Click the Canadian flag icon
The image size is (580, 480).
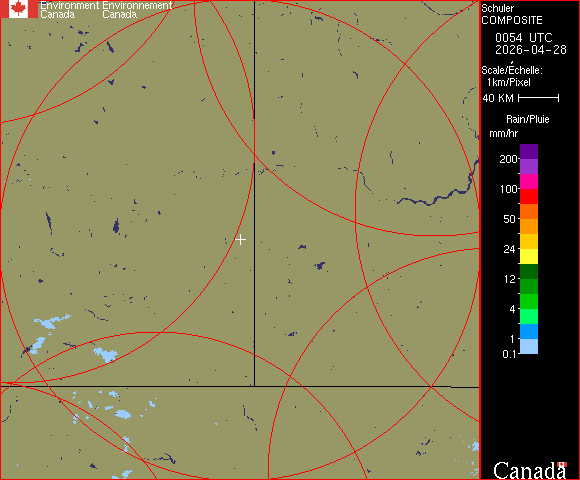pos(19,9)
